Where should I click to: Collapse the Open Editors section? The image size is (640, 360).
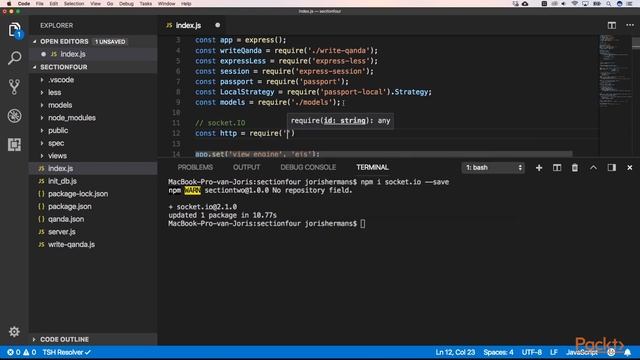[35, 42]
